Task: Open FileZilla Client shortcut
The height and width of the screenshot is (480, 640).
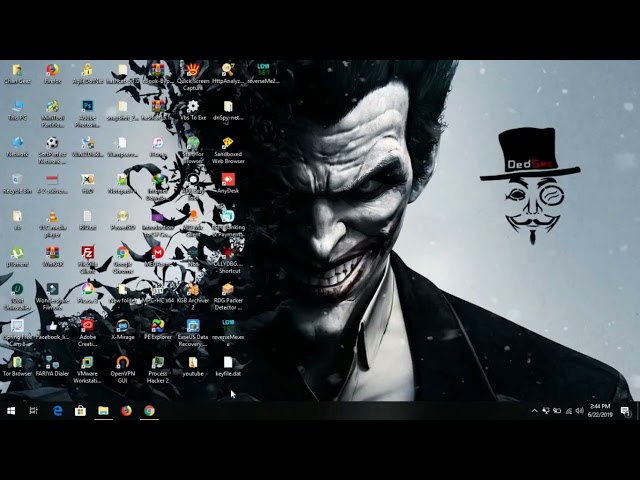Action: pyautogui.click(x=87, y=260)
